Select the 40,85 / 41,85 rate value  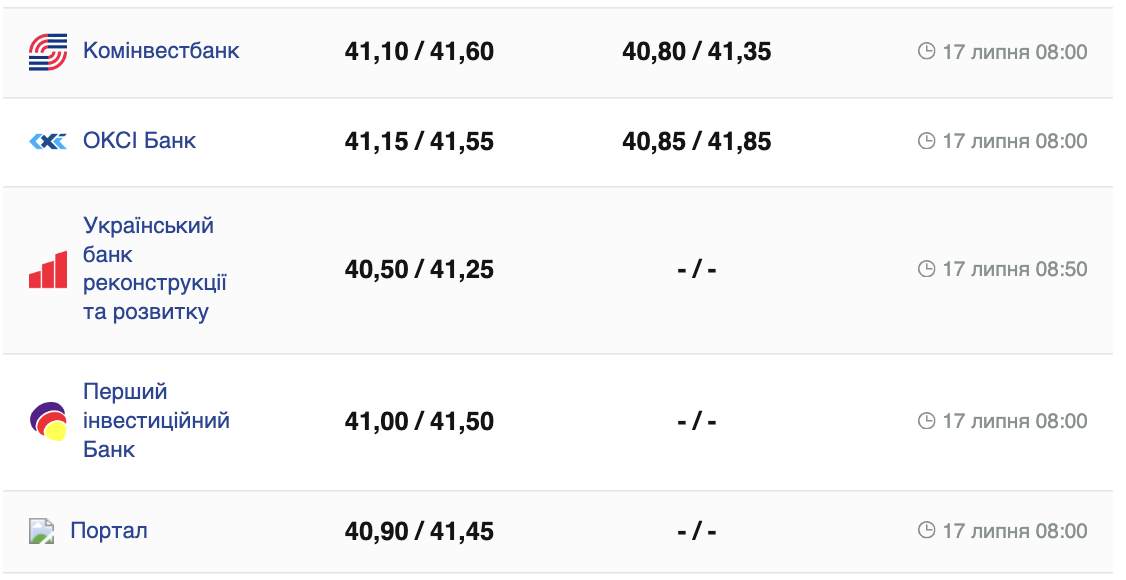[x=696, y=141]
